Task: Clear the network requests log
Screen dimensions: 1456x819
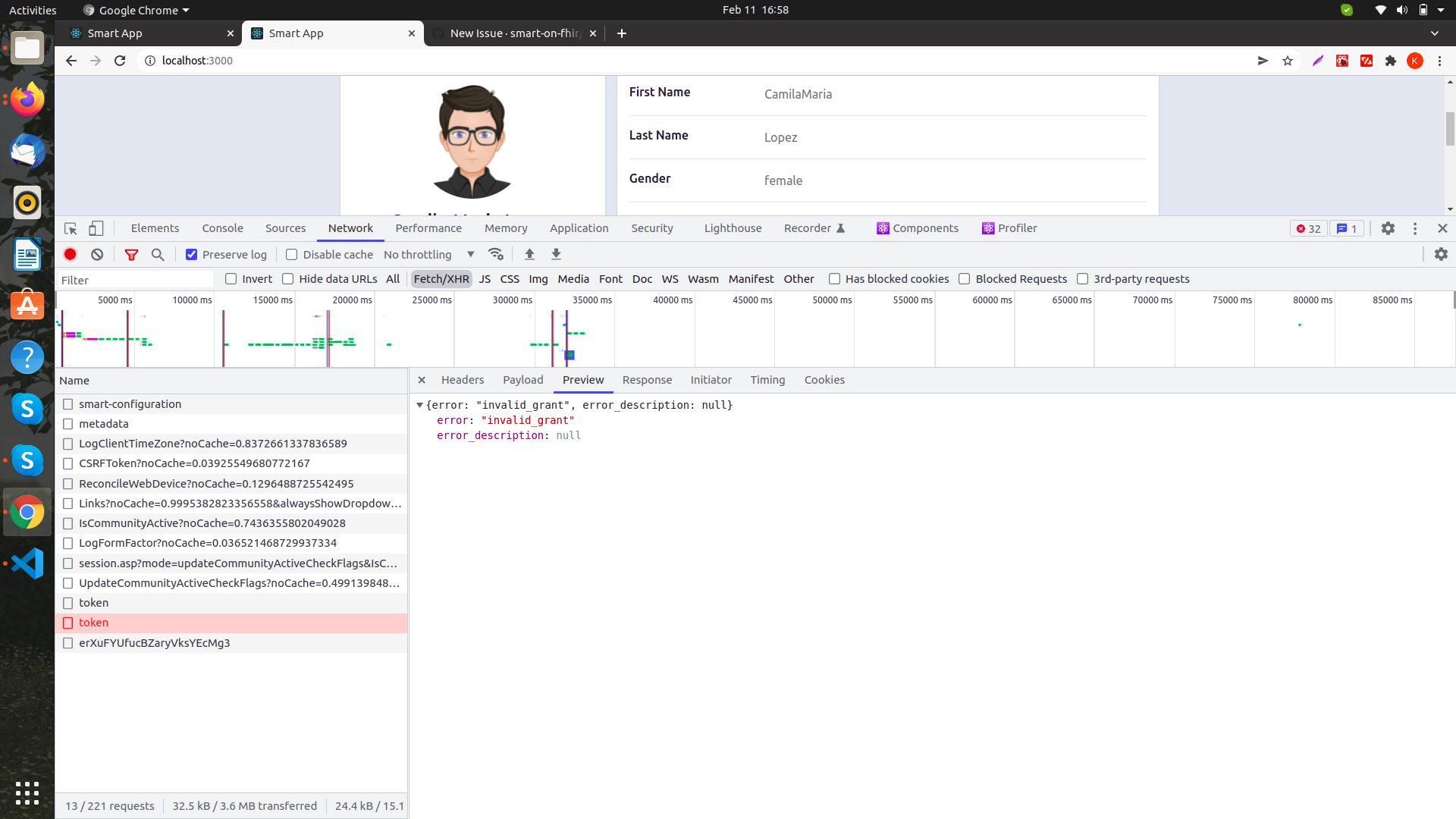Action: click(x=96, y=254)
